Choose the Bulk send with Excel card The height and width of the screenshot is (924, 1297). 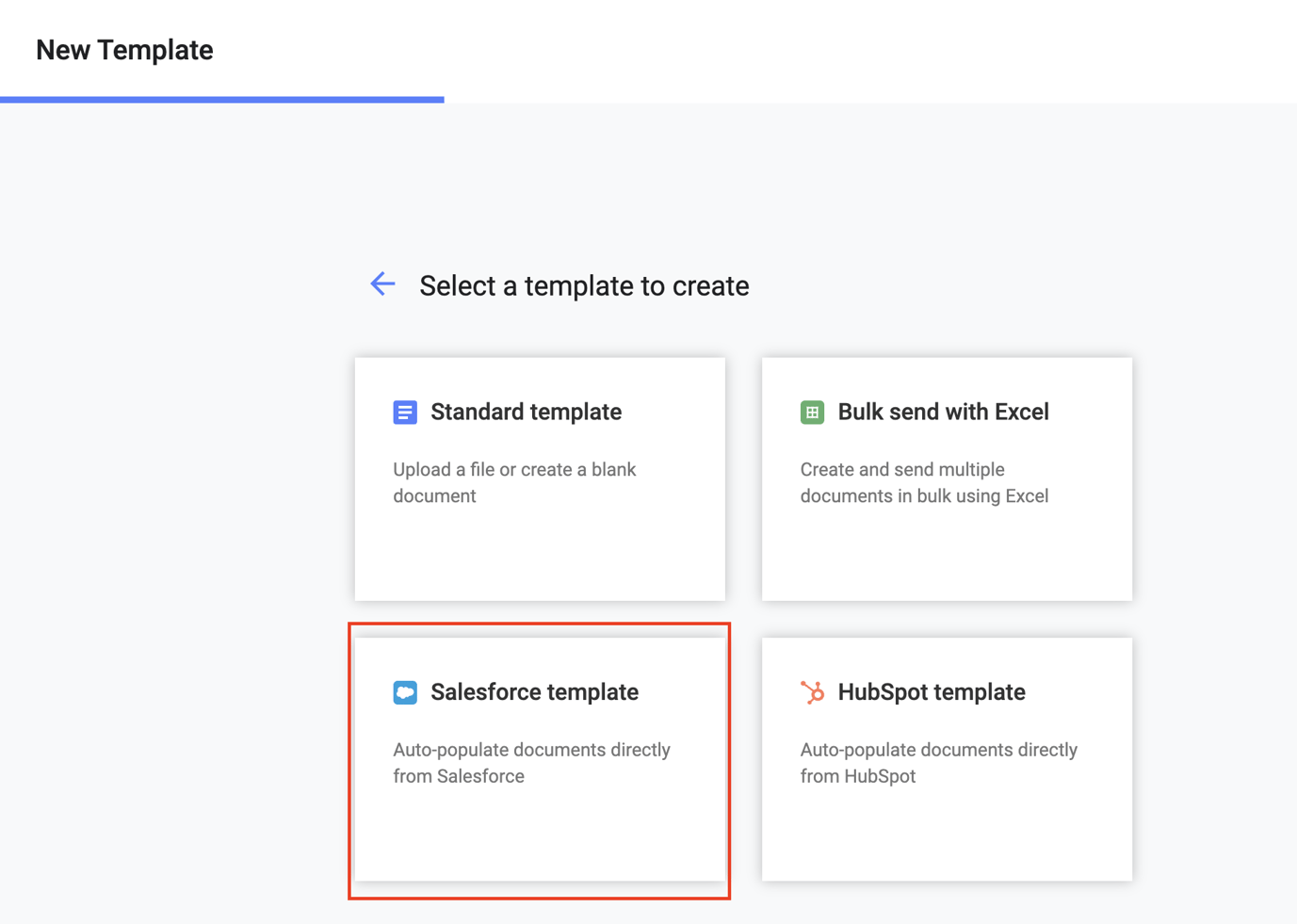click(x=946, y=478)
